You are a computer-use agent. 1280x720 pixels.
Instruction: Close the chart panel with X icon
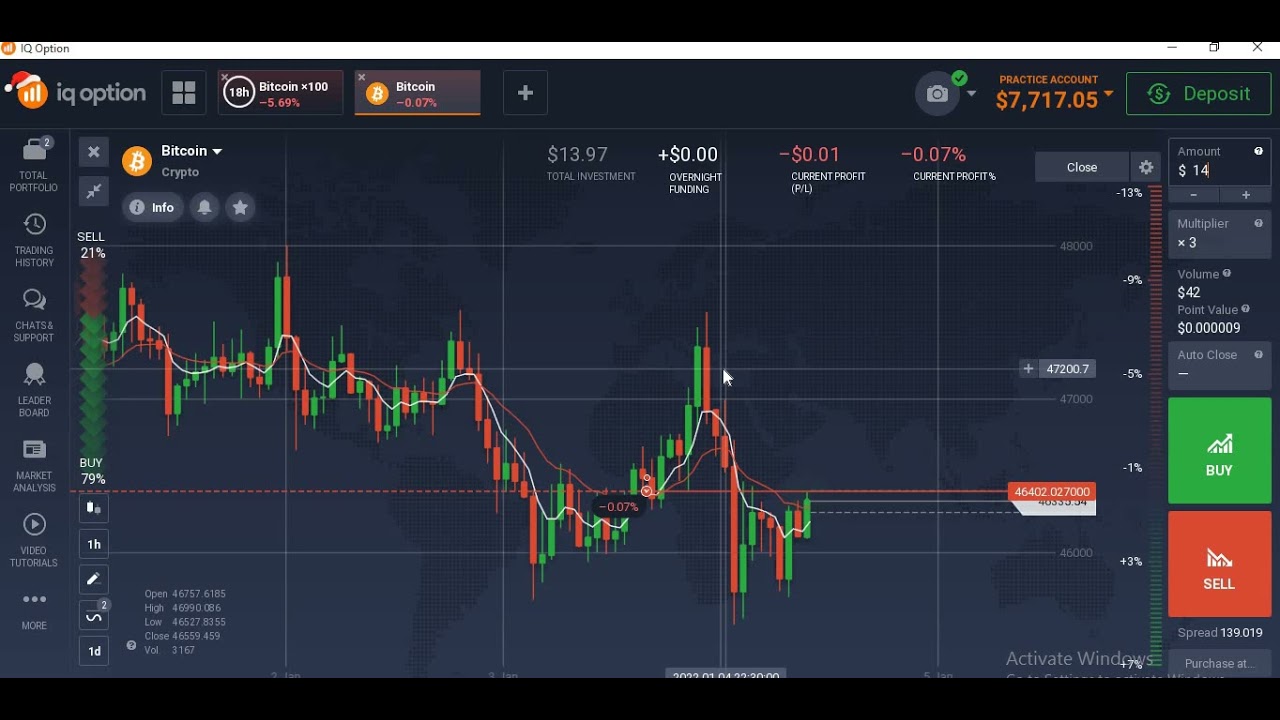(94, 152)
